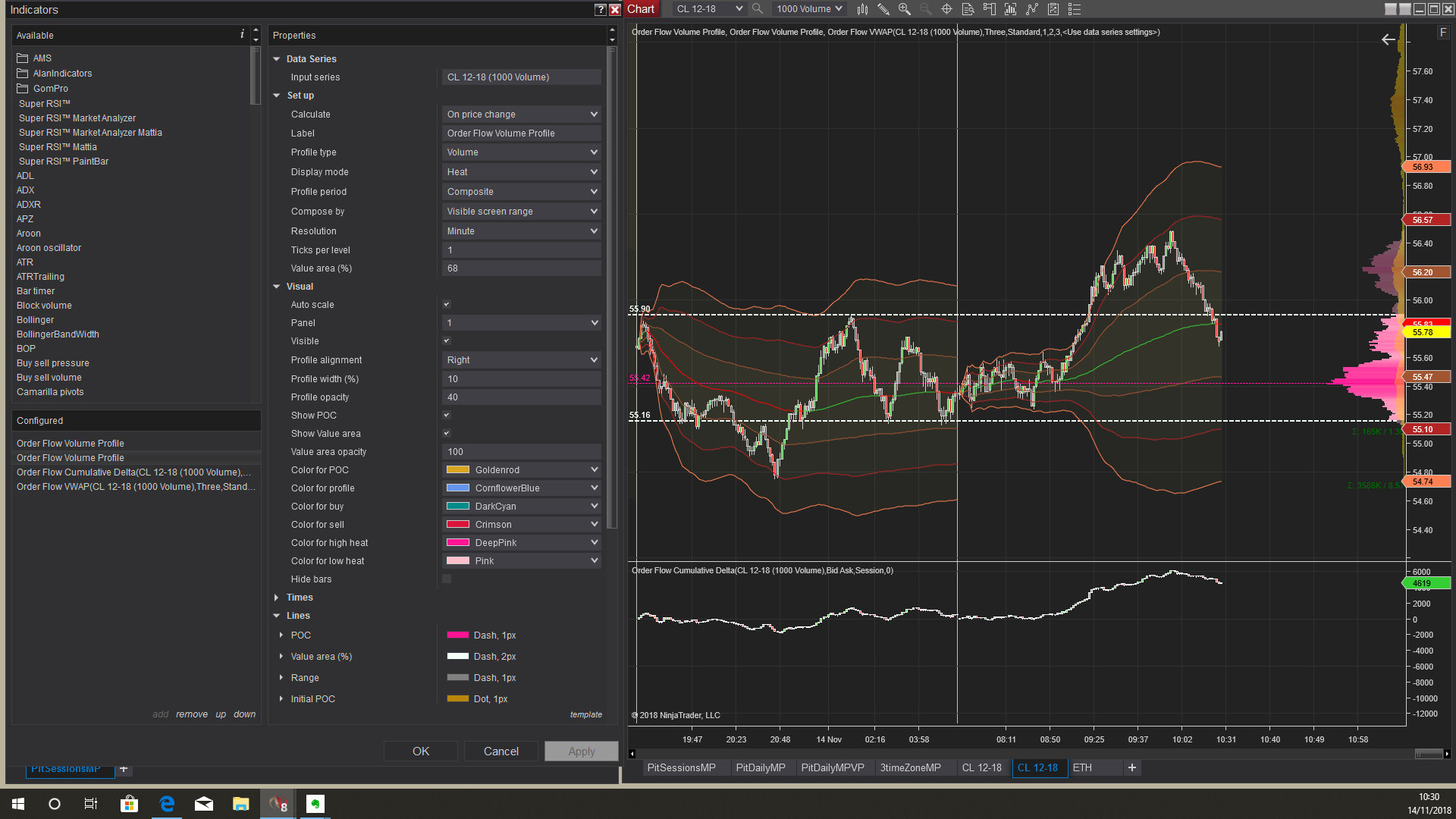
Task: Open the Profile alignment Right dropdown
Action: pyautogui.click(x=521, y=360)
